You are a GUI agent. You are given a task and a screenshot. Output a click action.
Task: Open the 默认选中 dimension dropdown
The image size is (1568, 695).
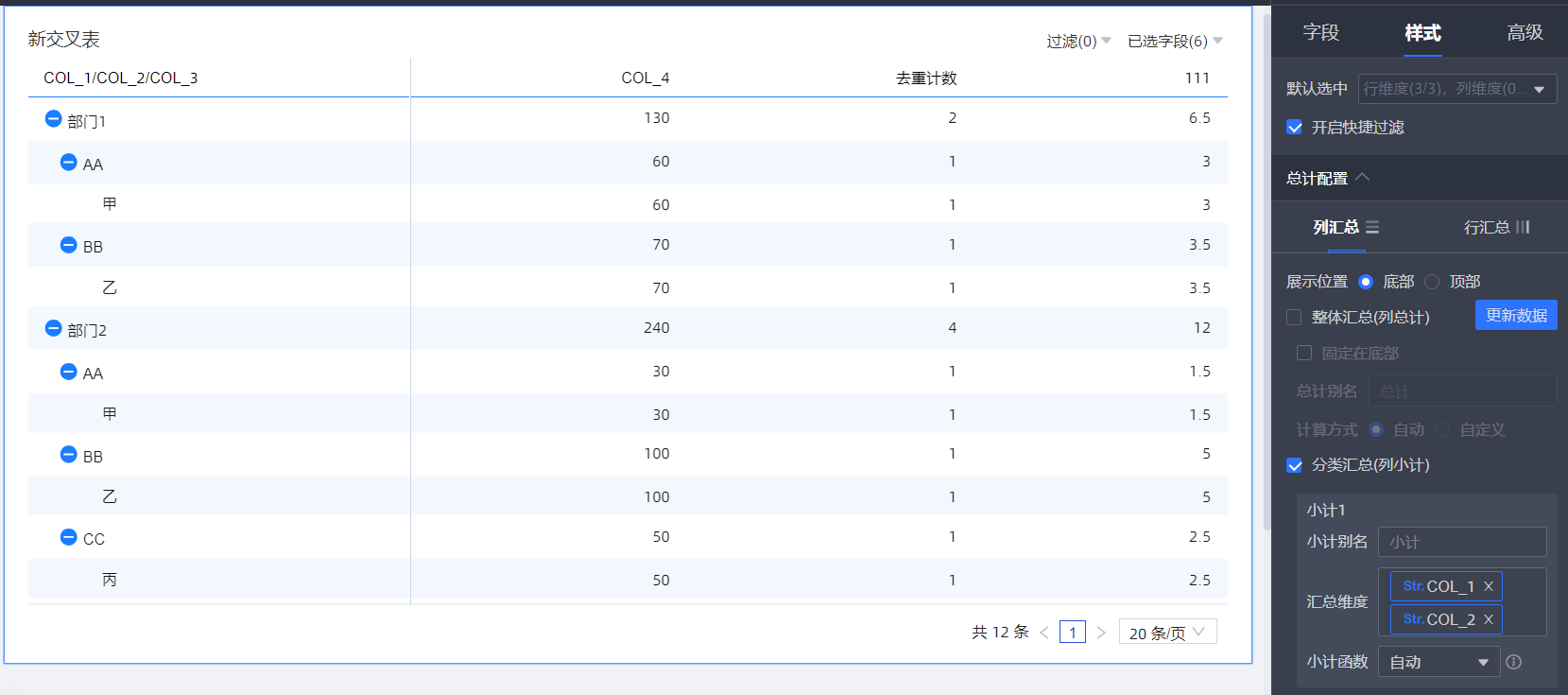point(1456,89)
